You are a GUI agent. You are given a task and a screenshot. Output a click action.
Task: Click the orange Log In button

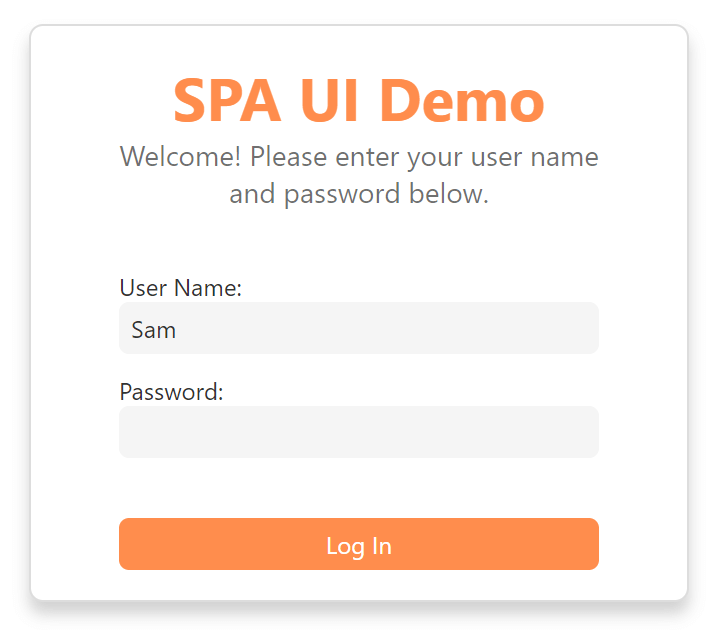click(358, 545)
